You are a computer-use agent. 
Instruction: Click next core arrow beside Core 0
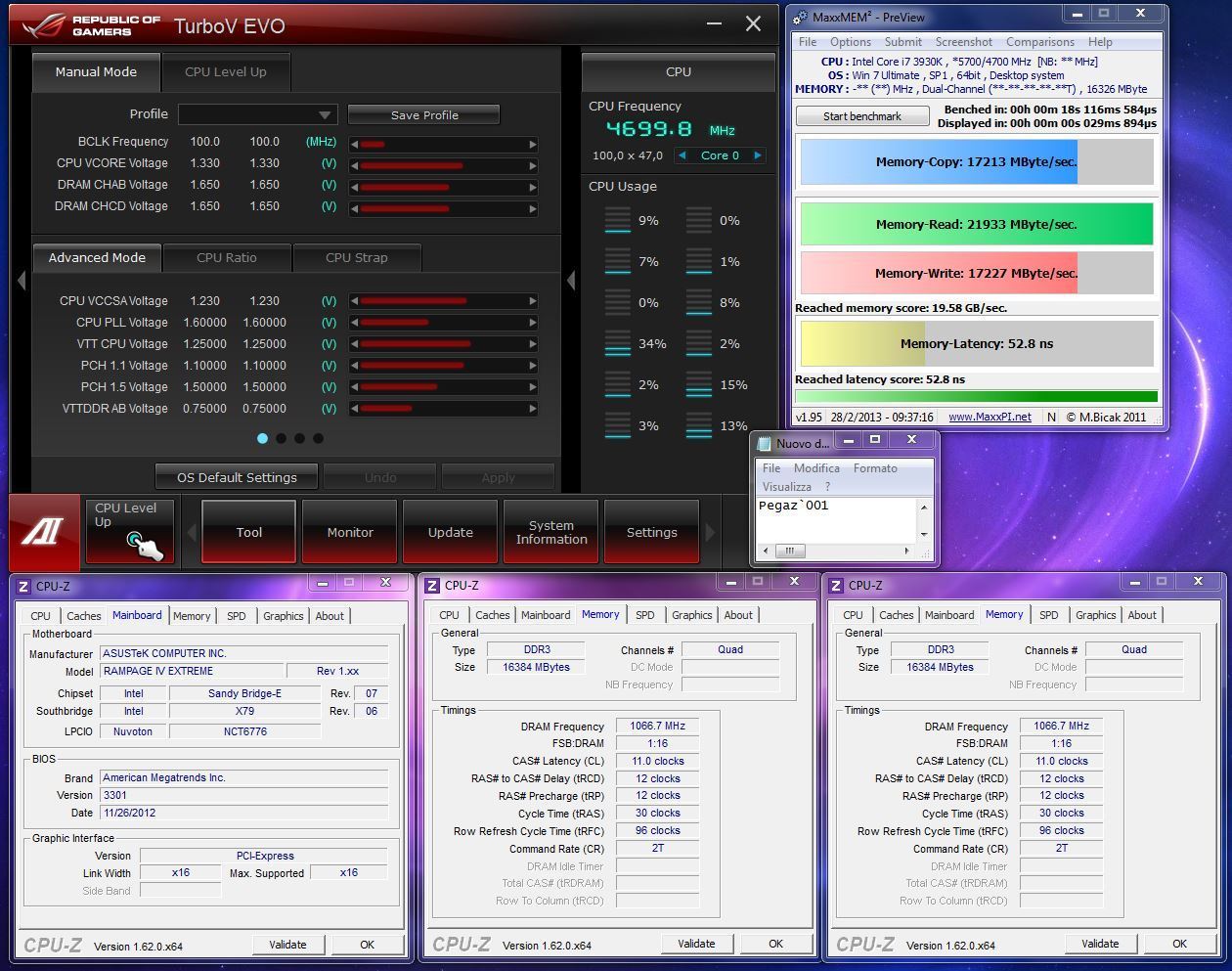click(757, 155)
